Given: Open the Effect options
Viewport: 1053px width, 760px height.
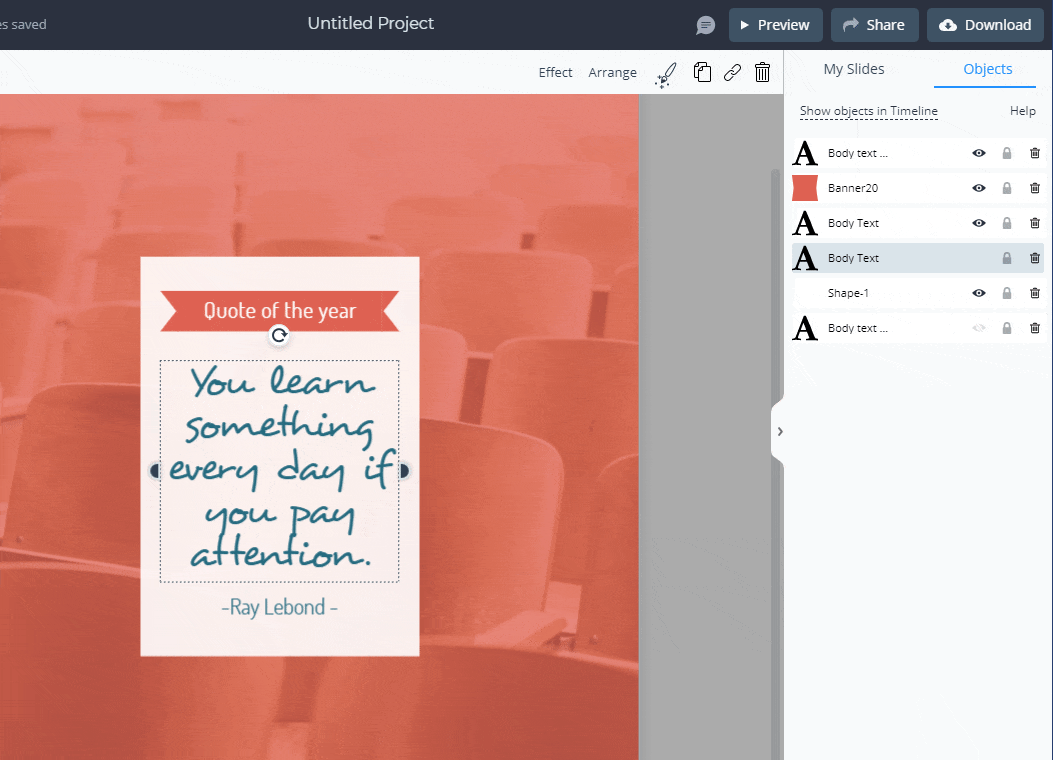Looking at the screenshot, I should coord(556,72).
